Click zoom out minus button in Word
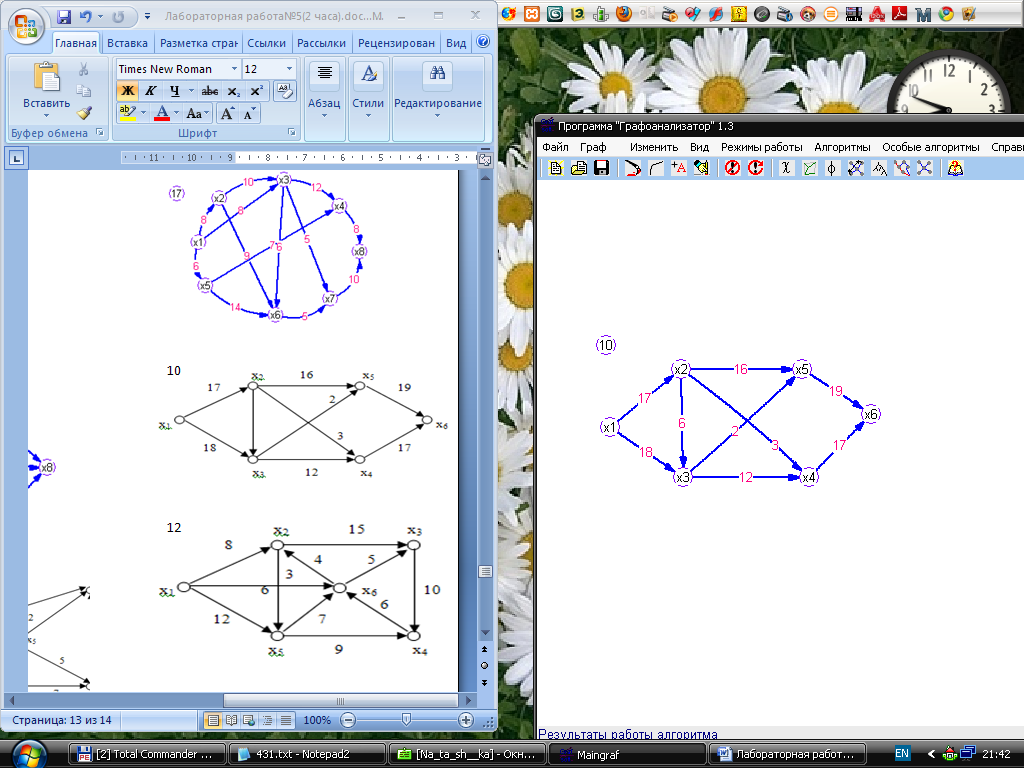The height and width of the screenshot is (768, 1024). click(x=349, y=720)
